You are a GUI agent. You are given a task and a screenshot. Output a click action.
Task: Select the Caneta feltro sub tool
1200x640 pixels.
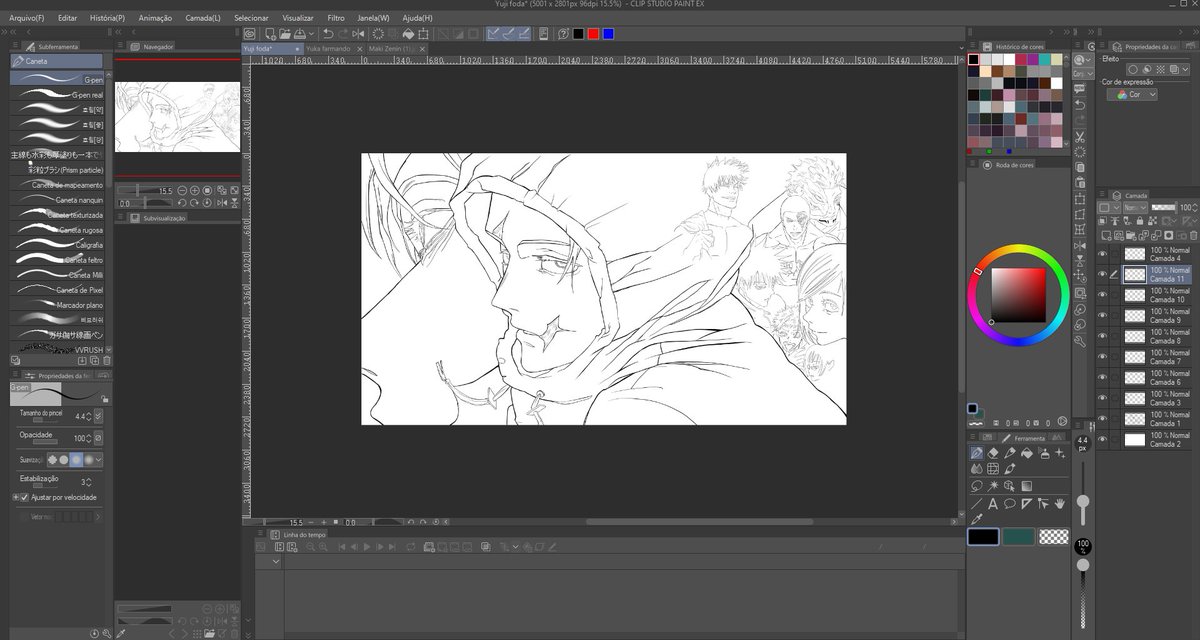[58, 260]
